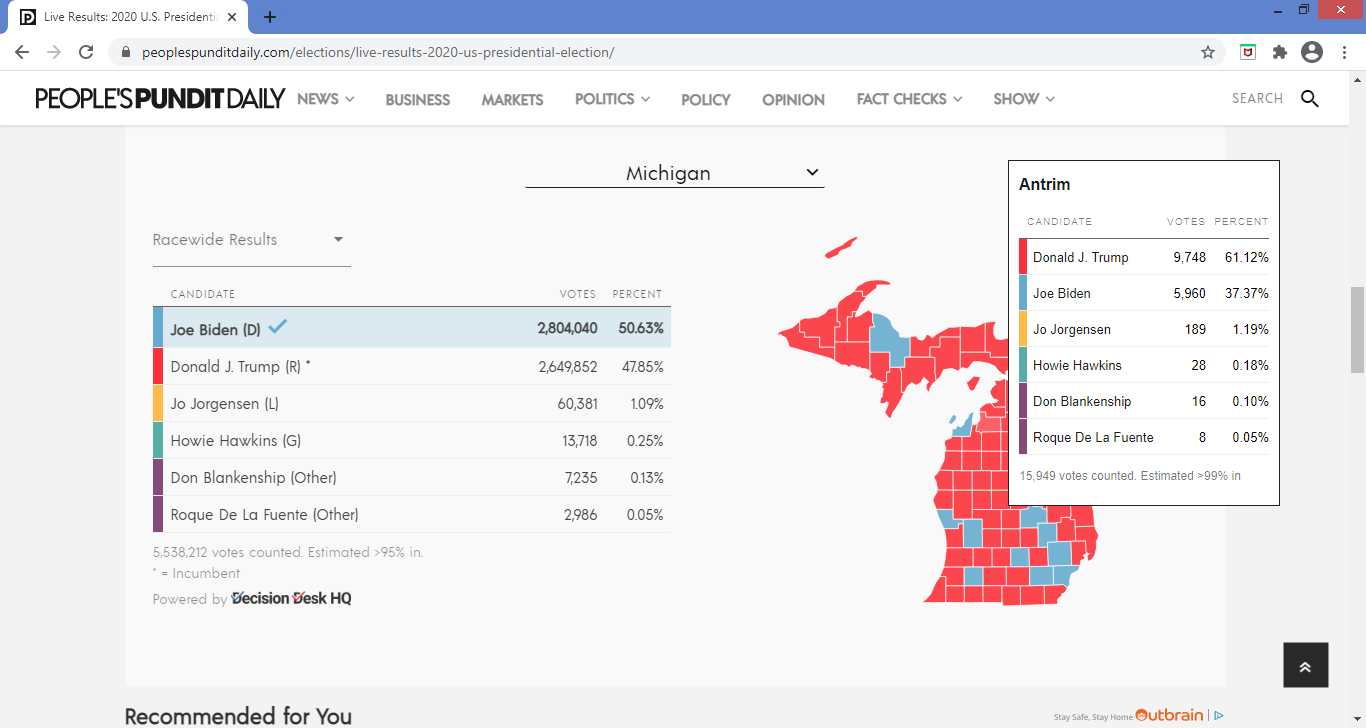Expand the POLITICS menu
The height and width of the screenshot is (728, 1366).
[x=612, y=99]
